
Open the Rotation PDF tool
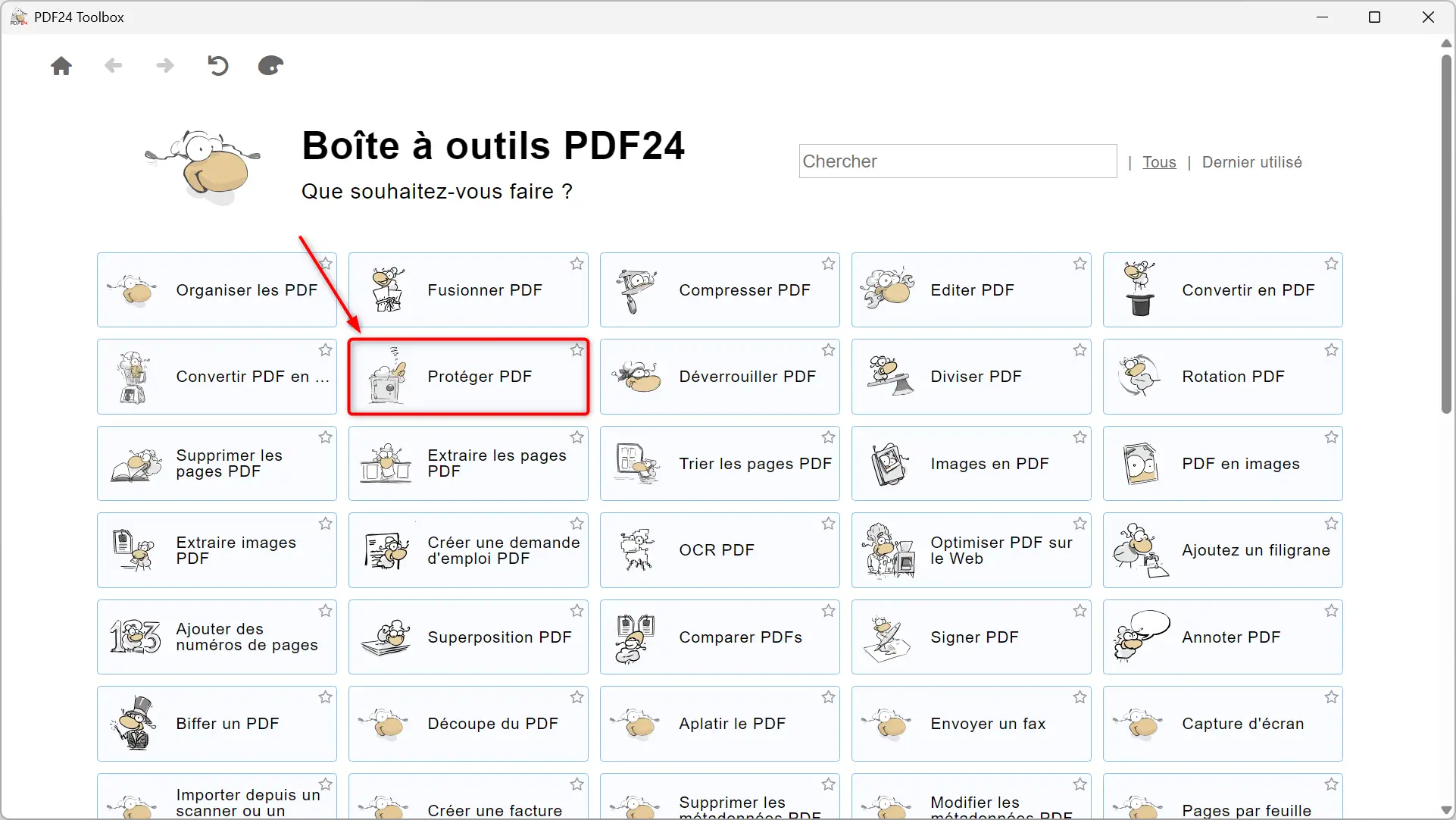(1223, 377)
